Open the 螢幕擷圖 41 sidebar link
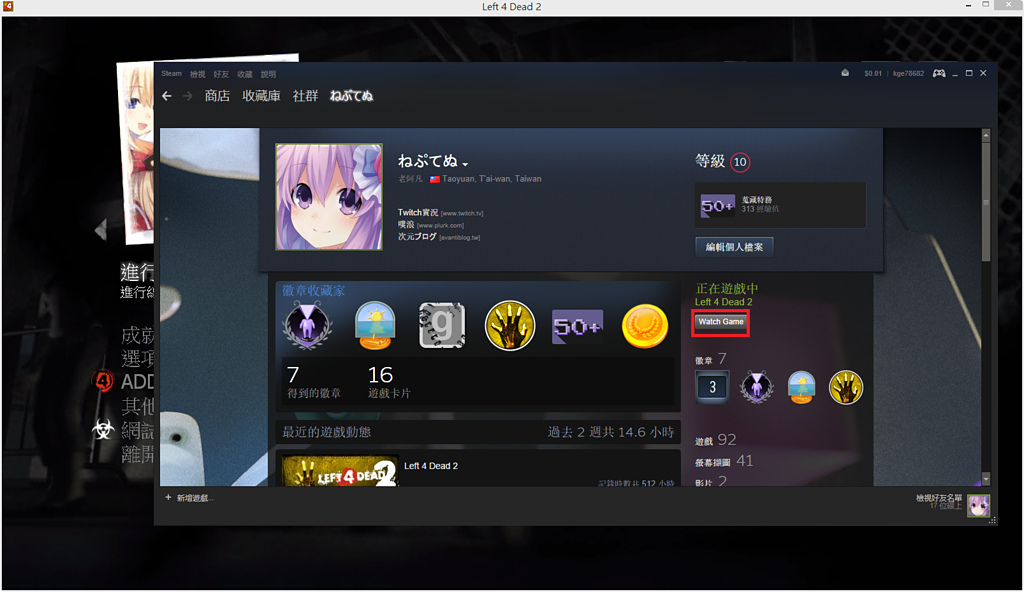 tap(724, 461)
